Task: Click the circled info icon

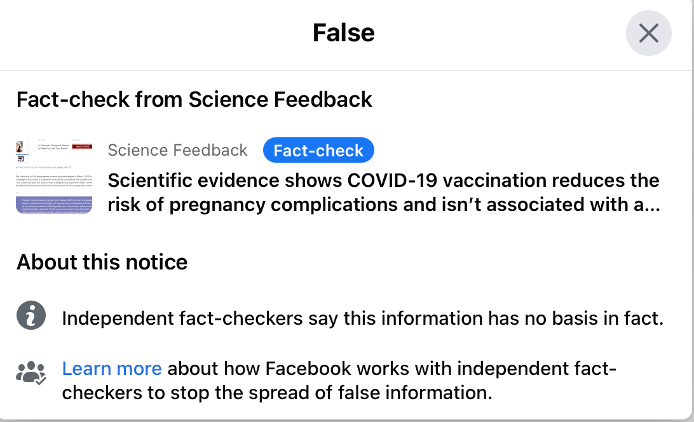Action: [x=31, y=318]
